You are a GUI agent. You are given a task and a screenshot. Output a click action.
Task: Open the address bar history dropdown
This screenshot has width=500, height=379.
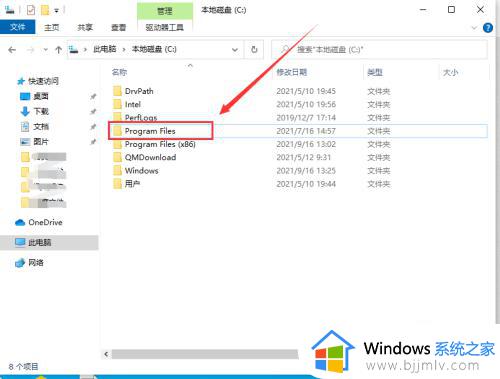coord(235,50)
